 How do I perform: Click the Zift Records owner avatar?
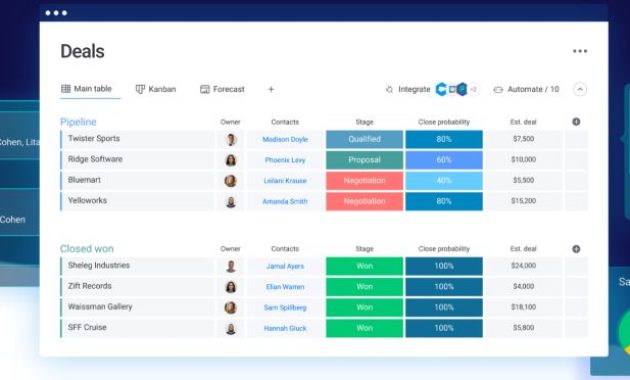[231, 287]
